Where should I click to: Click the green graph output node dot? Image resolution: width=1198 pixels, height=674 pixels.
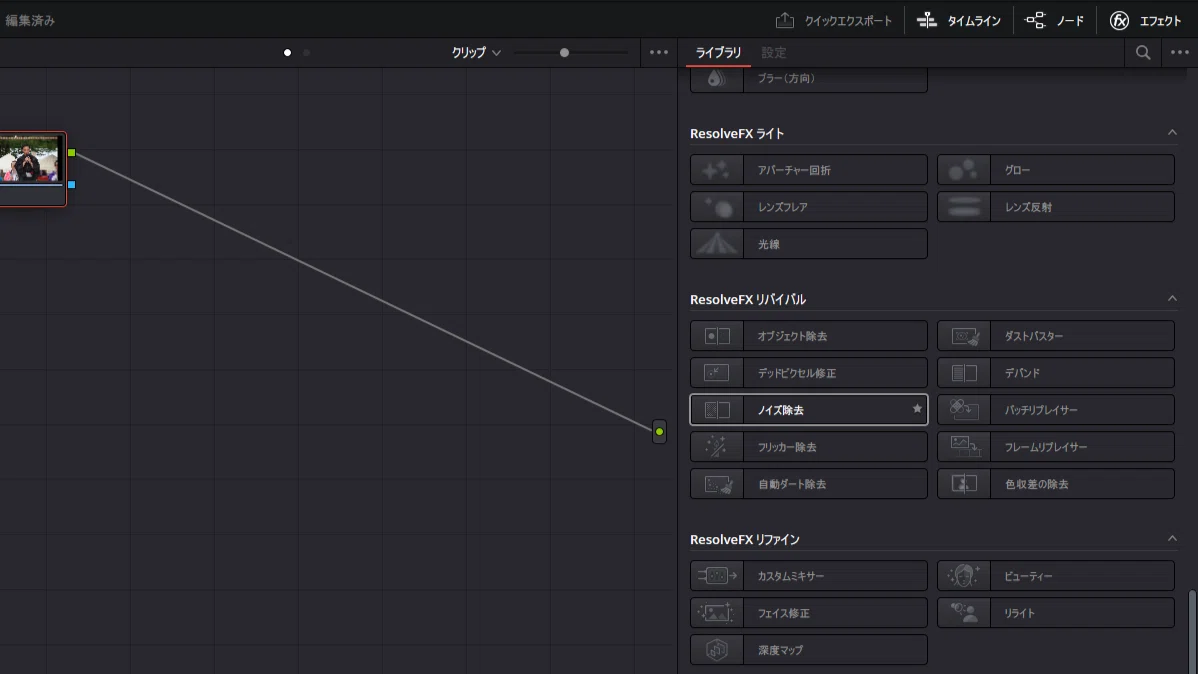point(659,432)
